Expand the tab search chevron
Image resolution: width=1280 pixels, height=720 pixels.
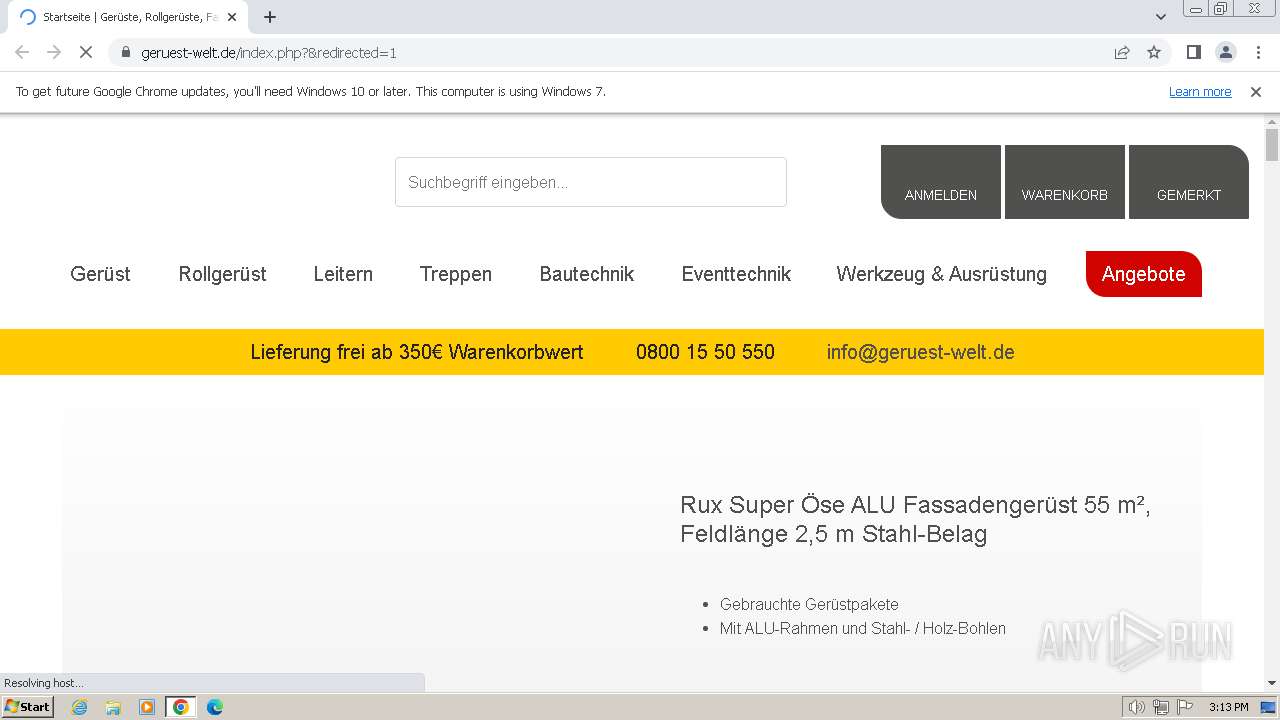click(x=1161, y=17)
